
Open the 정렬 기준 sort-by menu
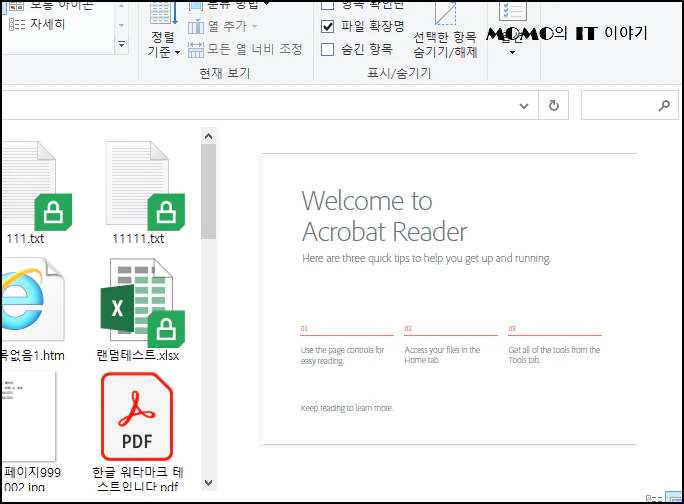tap(163, 31)
